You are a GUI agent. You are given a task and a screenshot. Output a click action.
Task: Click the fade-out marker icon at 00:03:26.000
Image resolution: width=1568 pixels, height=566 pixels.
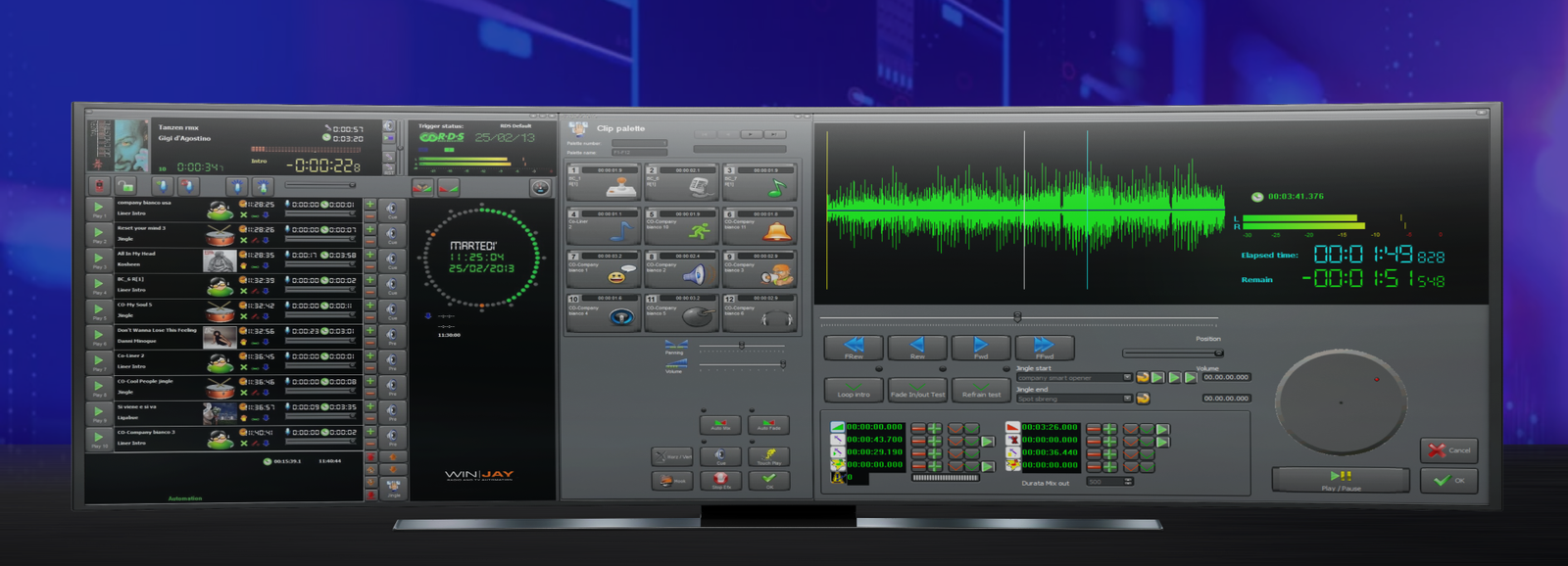click(1013, 427)
